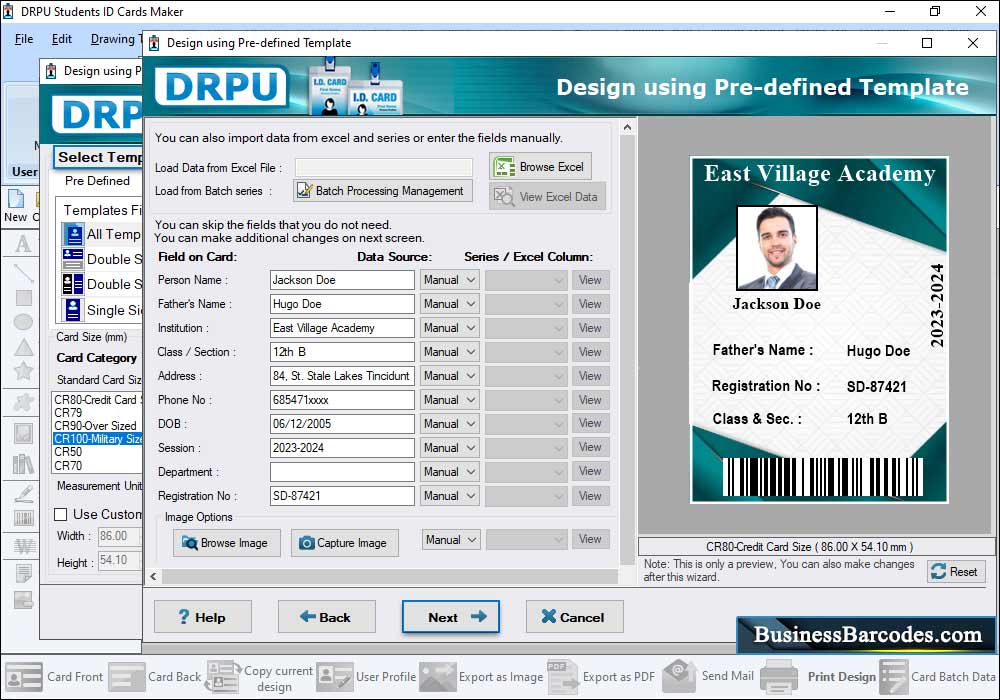Click the Back button
This screenshot has height=700, width=1000.
tap(327, 617)
